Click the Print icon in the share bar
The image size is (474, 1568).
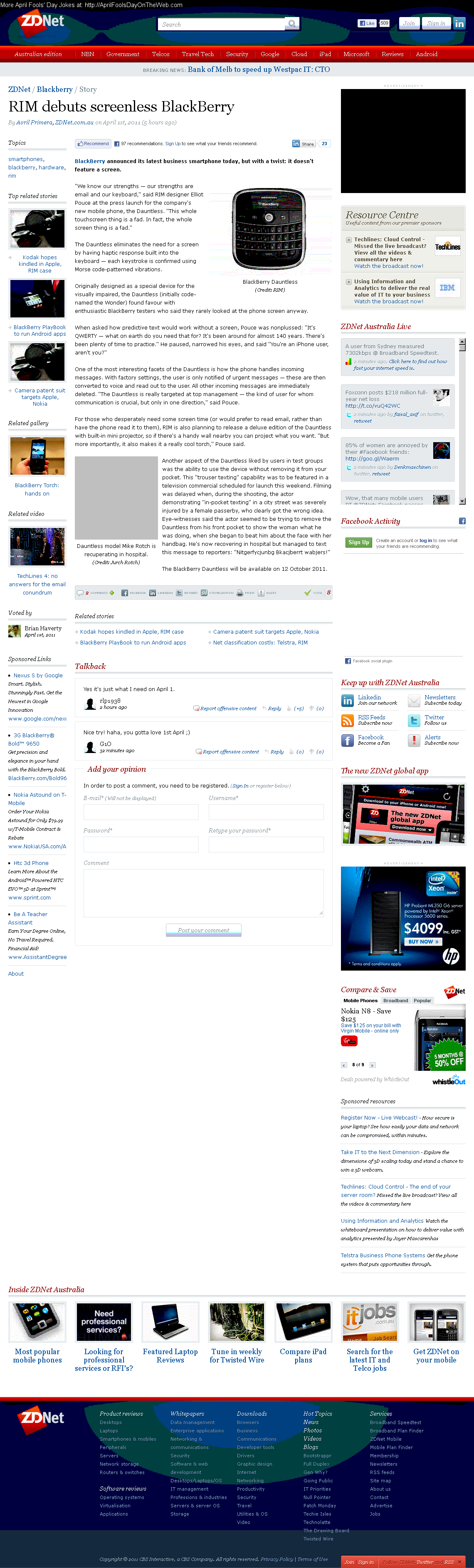240,592
